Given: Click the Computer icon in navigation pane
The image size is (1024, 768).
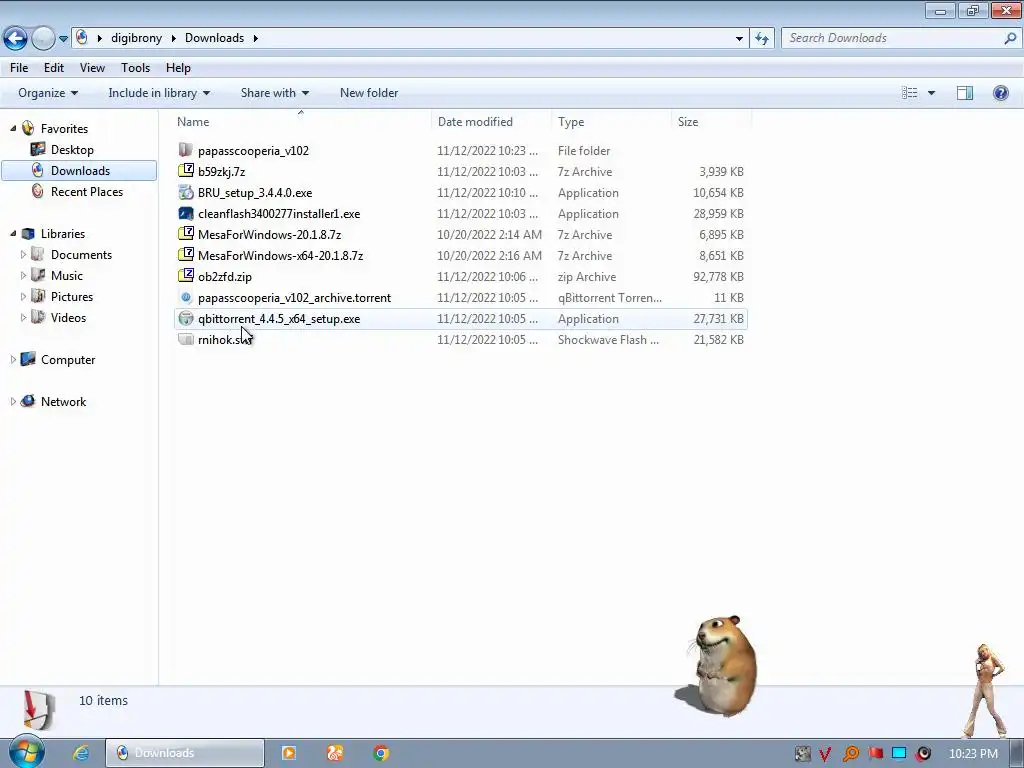Looking at the screenshot, I should 28,359.
